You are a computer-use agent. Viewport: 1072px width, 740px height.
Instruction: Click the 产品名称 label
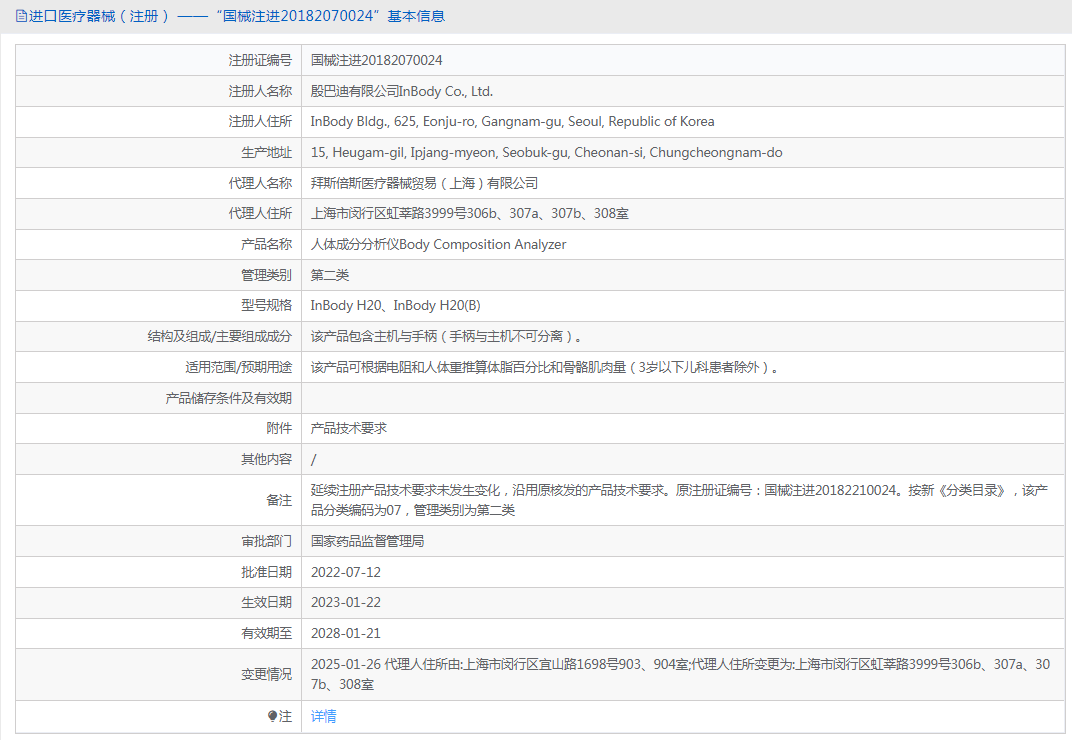point(266,244)
